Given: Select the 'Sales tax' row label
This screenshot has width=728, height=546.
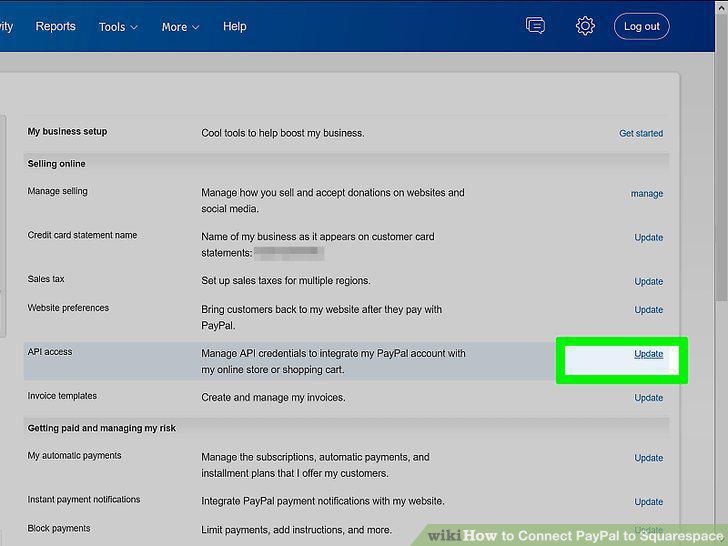Looking at the screenshot, I should [x=46, y=279].
